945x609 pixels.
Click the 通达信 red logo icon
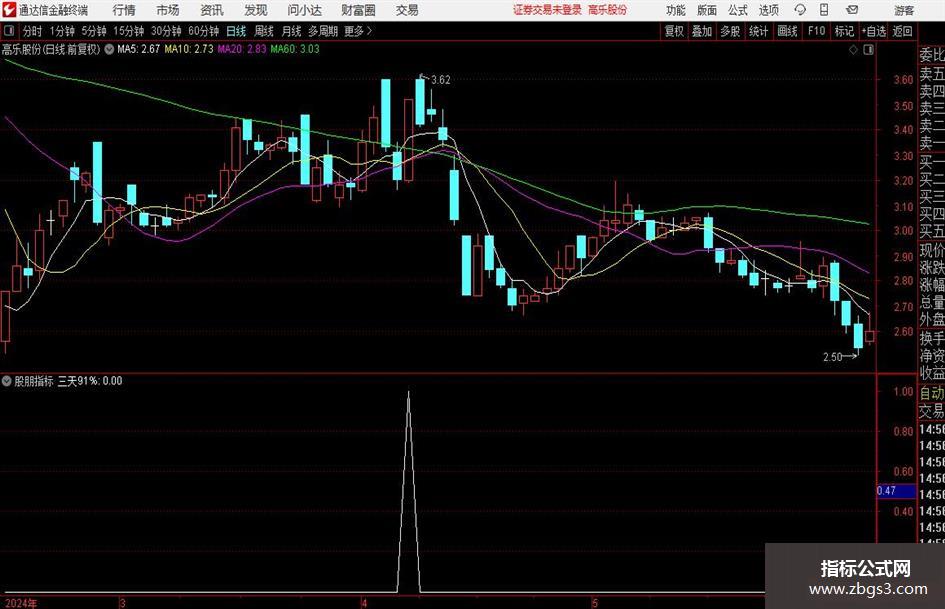tap(8, 10)
